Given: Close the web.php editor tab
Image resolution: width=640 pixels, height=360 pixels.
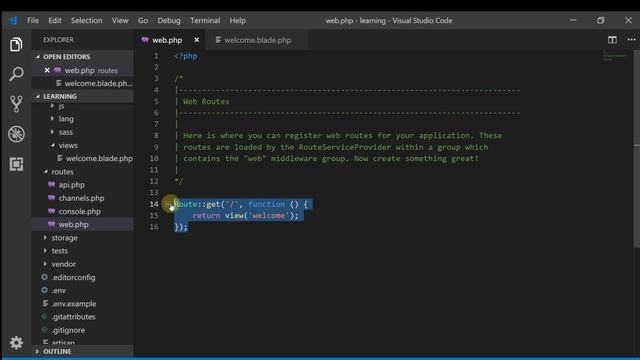Looking at the screenshot, I should (197, 40).
